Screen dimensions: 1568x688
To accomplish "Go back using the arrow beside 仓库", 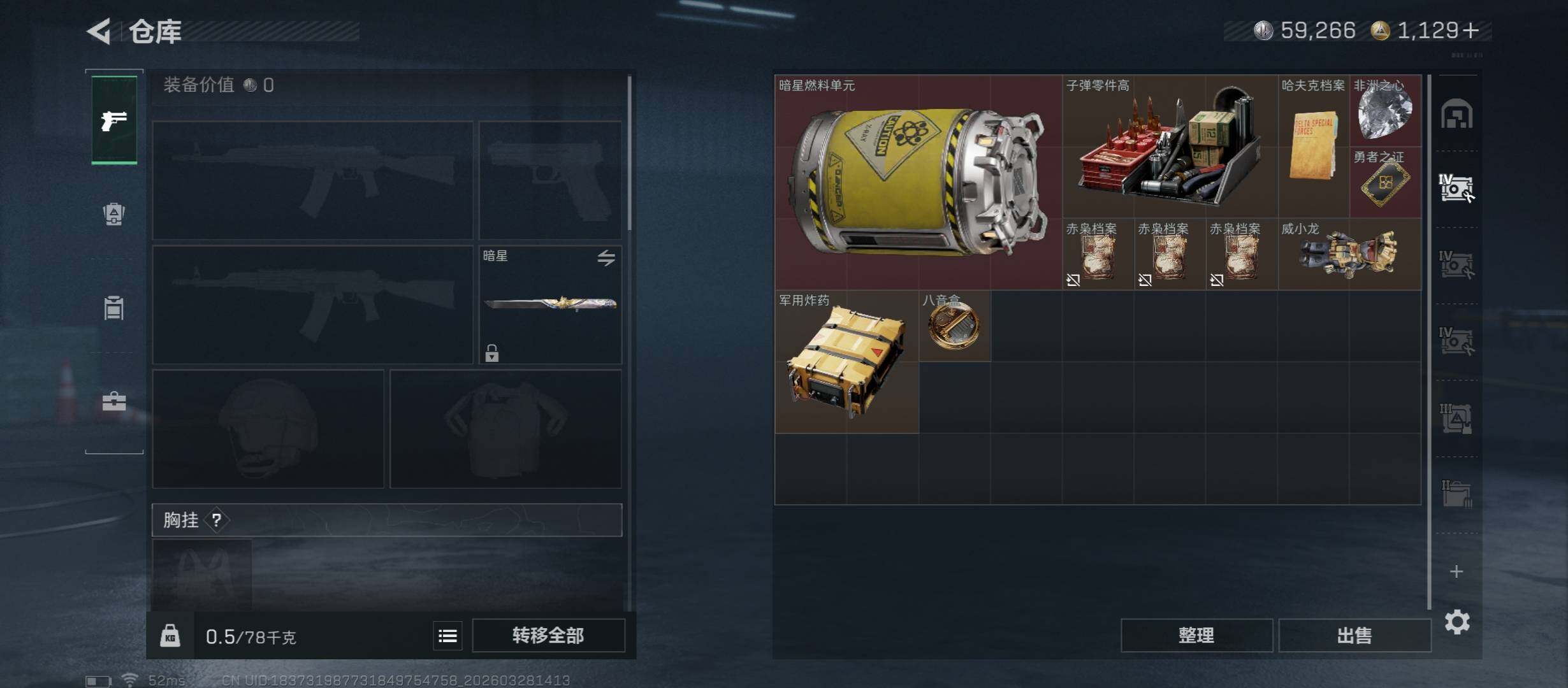I will click(x=99, y=31).
